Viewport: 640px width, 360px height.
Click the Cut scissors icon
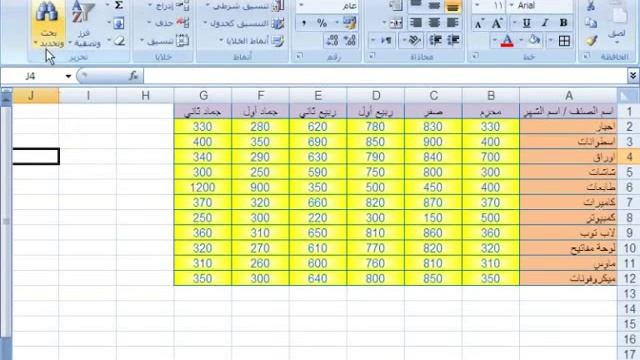coord(591,5)
